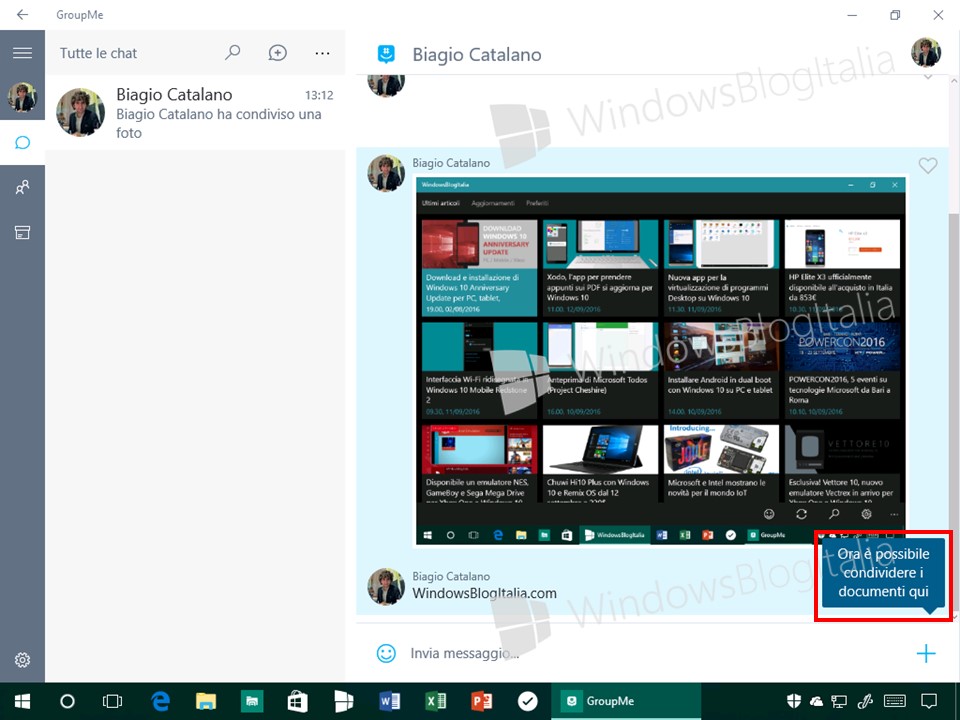
Task: Click the plus attachment button
Action: click(926, 653)
